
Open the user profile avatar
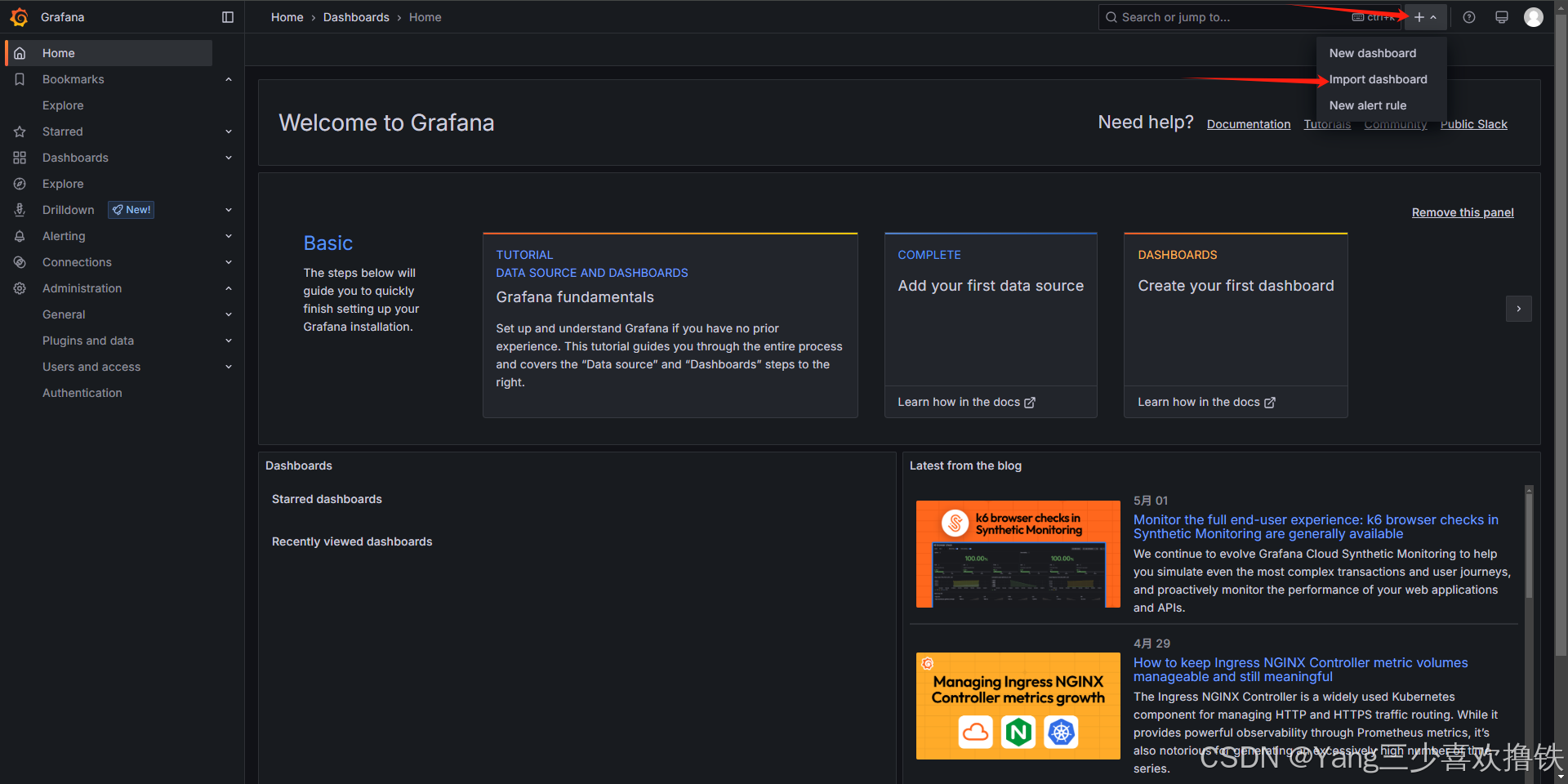(x=1534, y=17)
